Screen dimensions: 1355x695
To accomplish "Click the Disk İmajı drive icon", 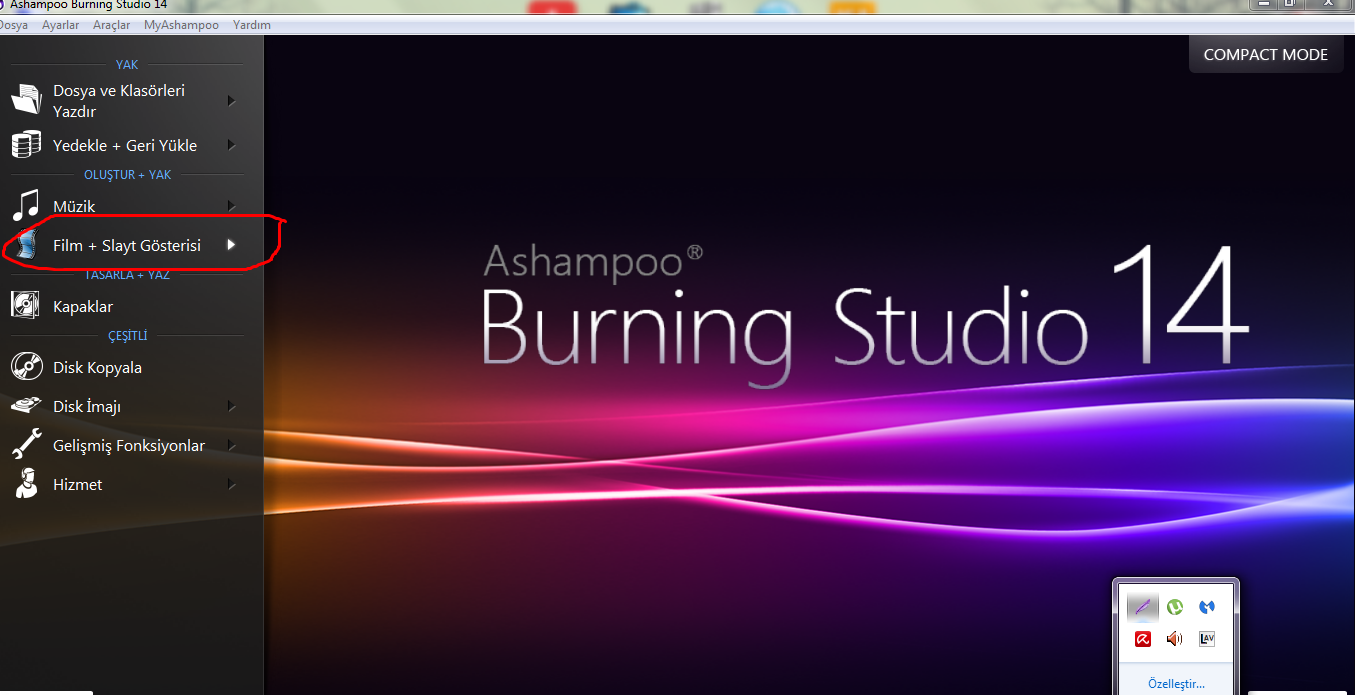I will [x=26, y=406].
